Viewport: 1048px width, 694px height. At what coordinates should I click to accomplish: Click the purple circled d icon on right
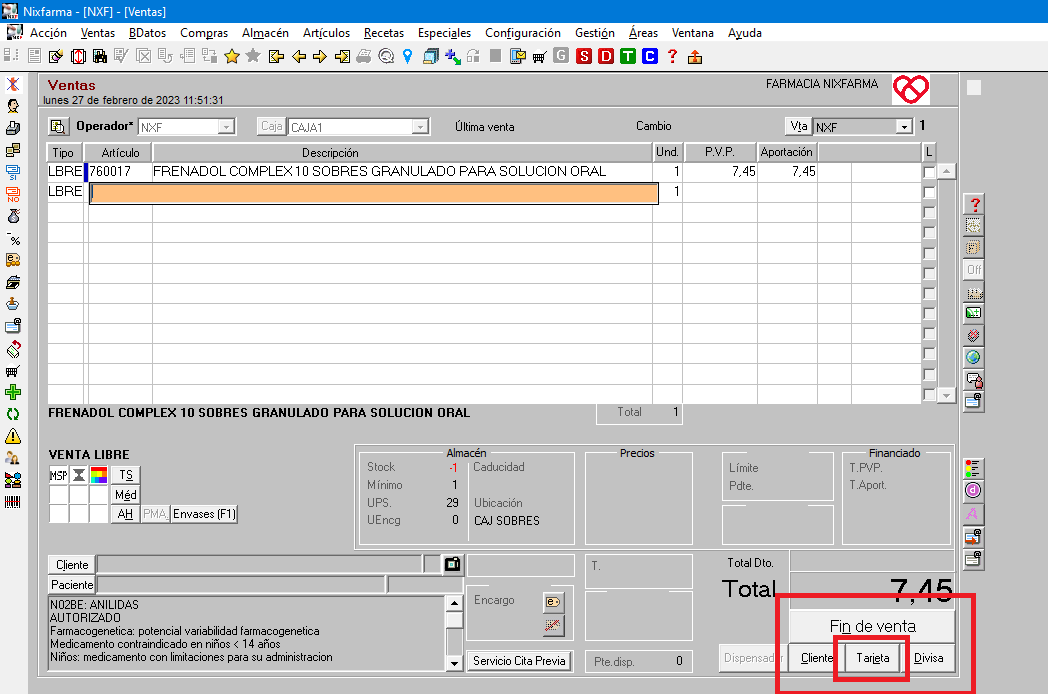pos(973,491)
